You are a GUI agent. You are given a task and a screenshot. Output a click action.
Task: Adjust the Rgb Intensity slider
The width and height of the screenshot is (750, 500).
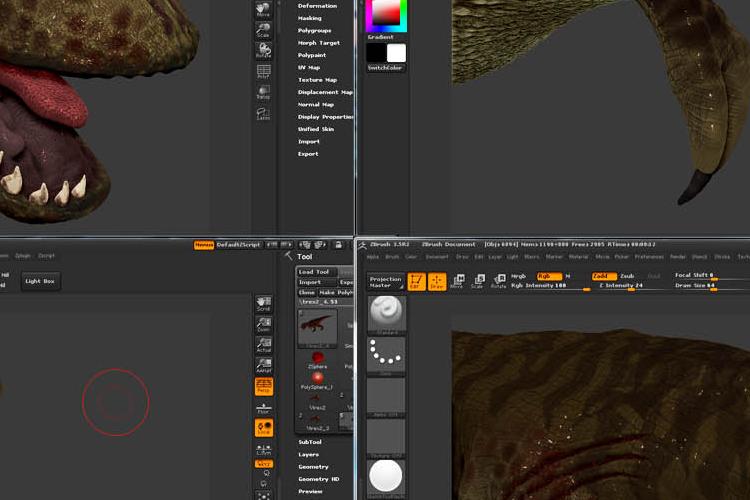pyautogui.click(x=550, y=286)
